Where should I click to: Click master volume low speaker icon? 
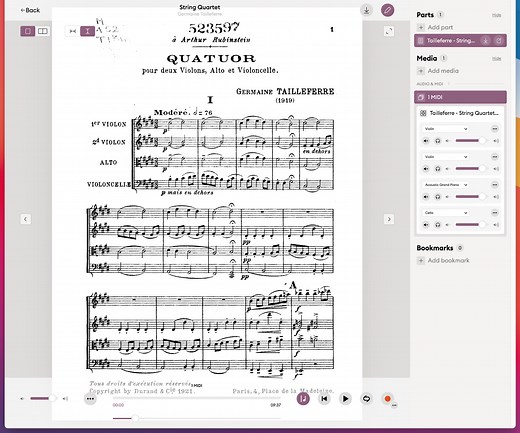point(22,399)
